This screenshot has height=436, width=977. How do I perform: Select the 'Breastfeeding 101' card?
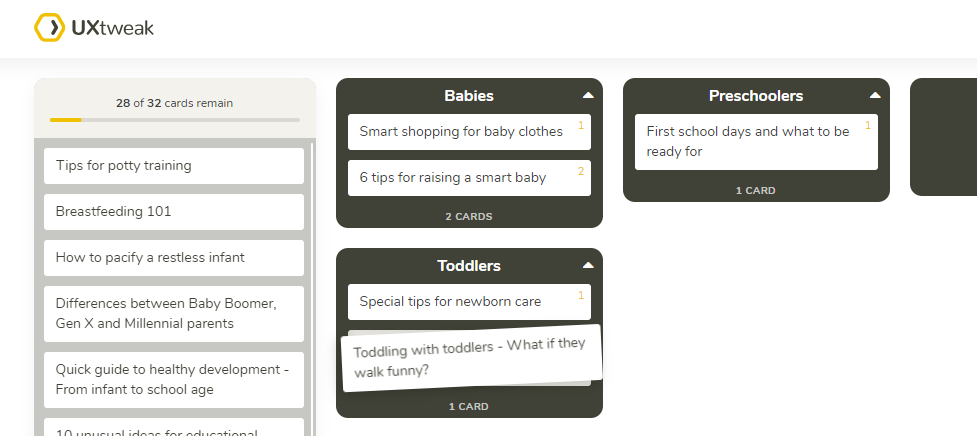tap(174, 212)
